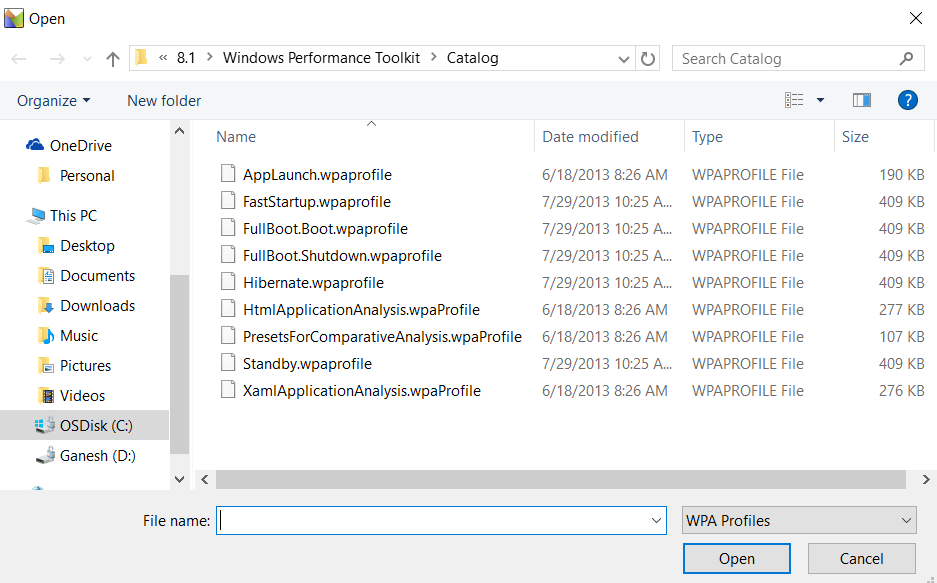Click Windows Performance Toolkit breadcrumb

(x=321, y=58)
